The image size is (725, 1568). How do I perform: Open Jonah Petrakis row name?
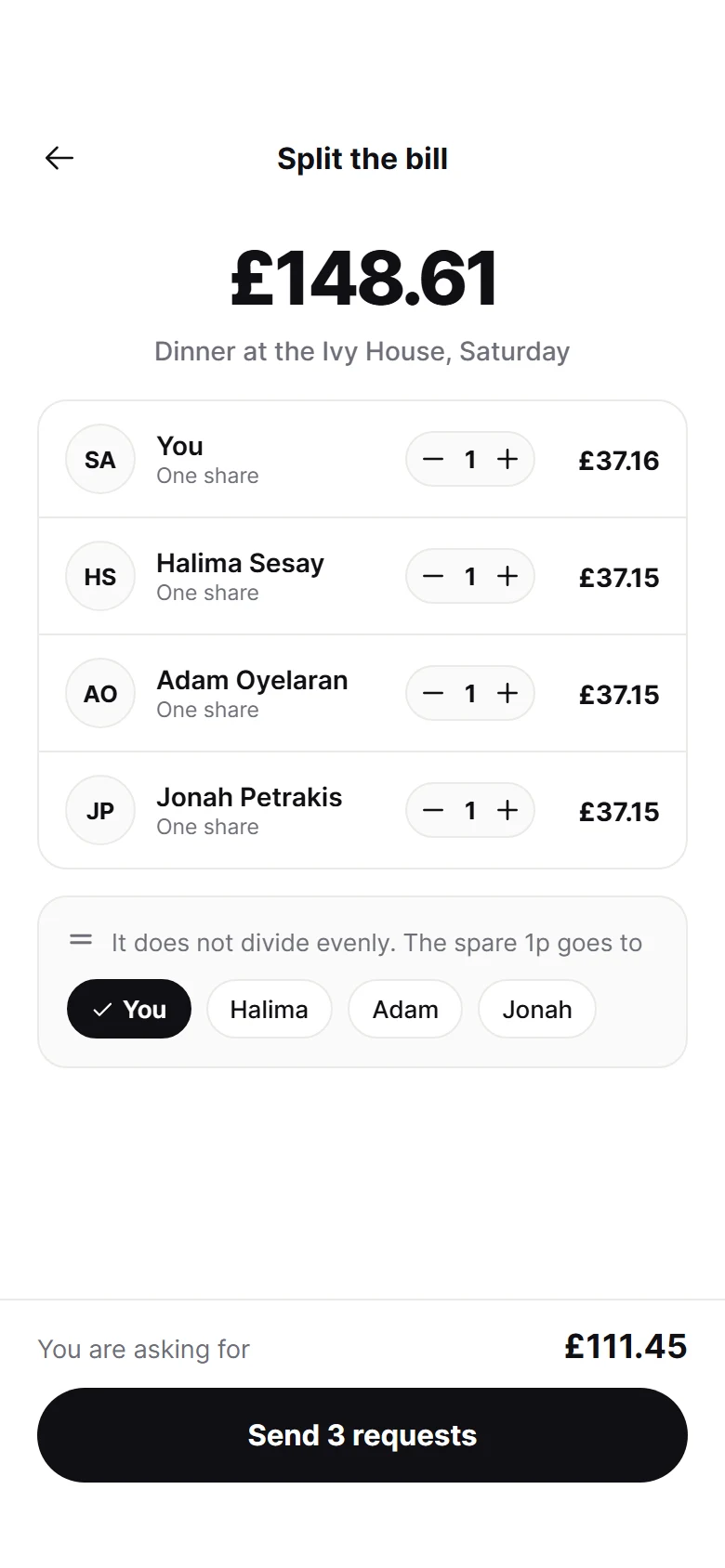[249, 797]
